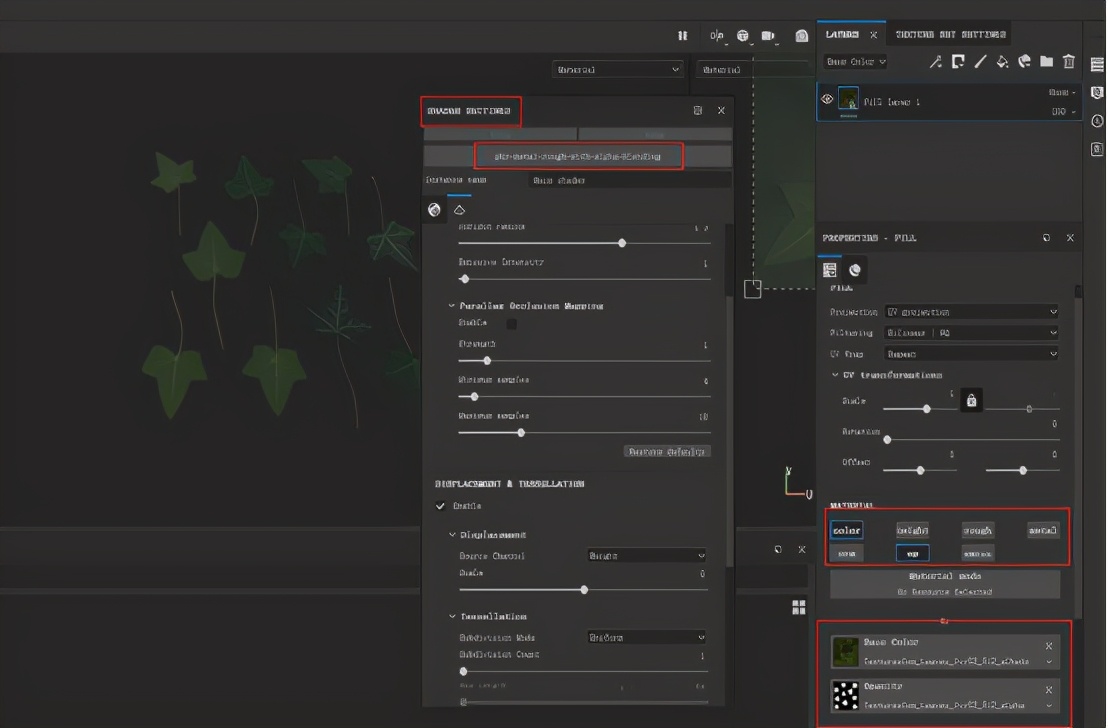Viewport: 1108px width, 728px height.
Task: Click the camera icon in viewport toolbar
Action: coord(768,36)
